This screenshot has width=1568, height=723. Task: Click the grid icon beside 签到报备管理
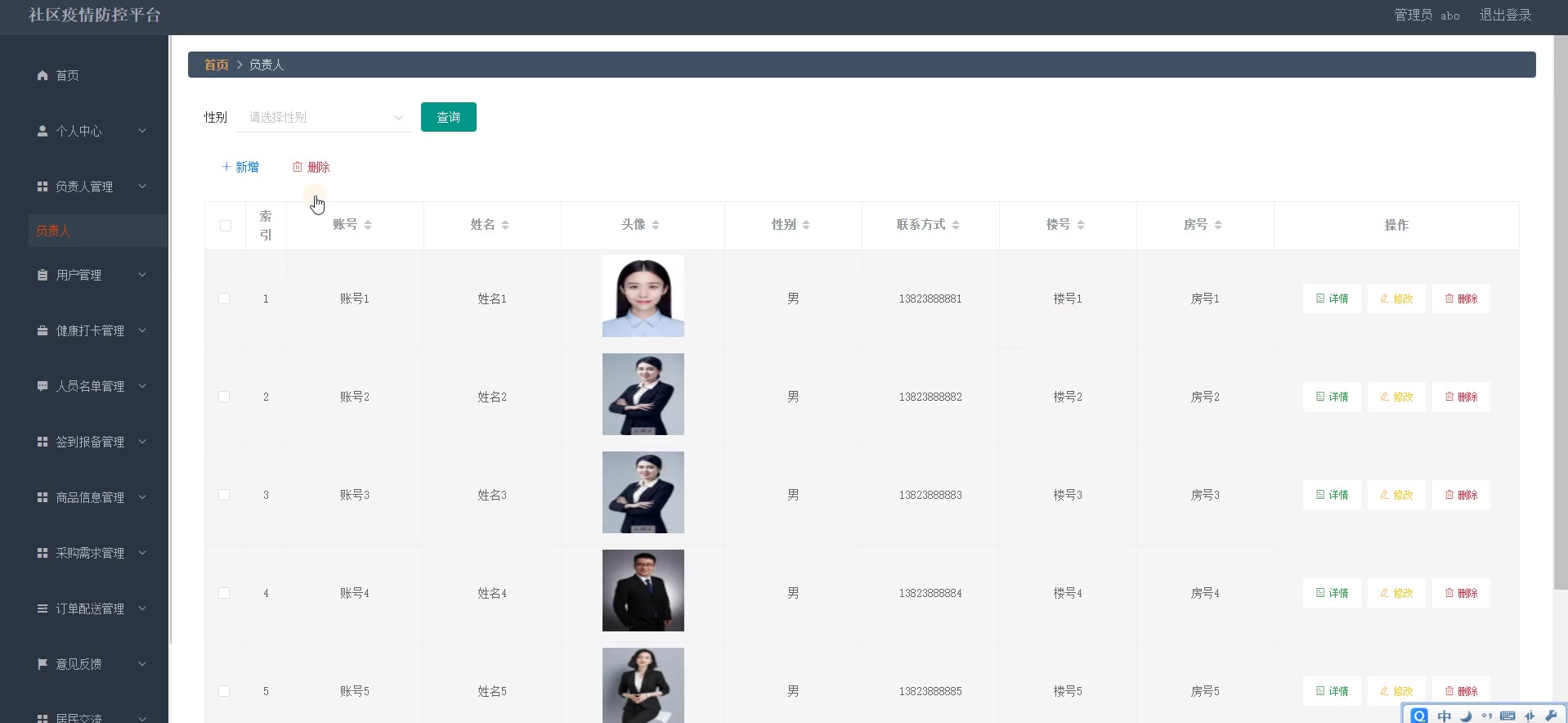(x=43, y=442)
